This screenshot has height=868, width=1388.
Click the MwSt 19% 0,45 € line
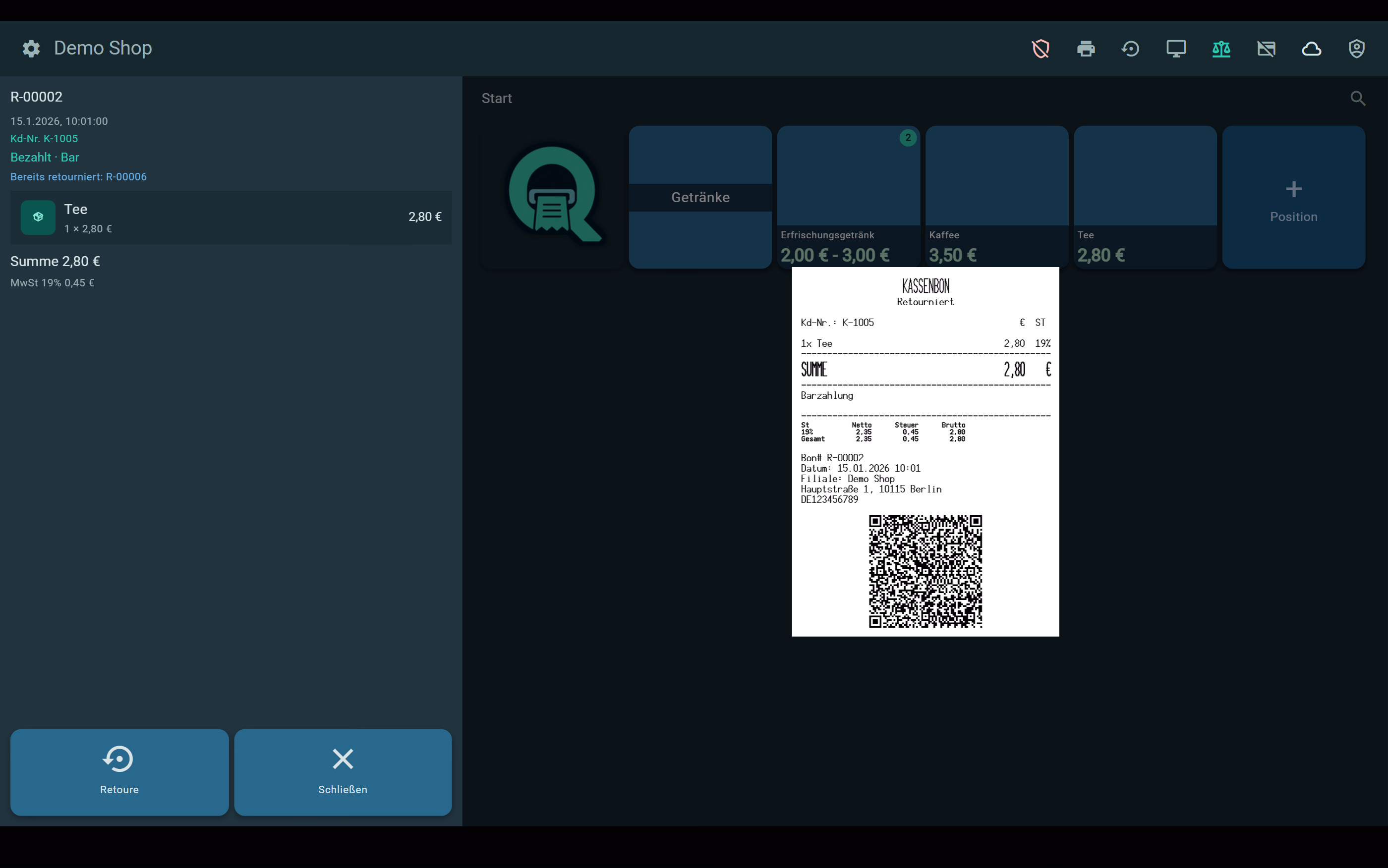coord(52,283)
